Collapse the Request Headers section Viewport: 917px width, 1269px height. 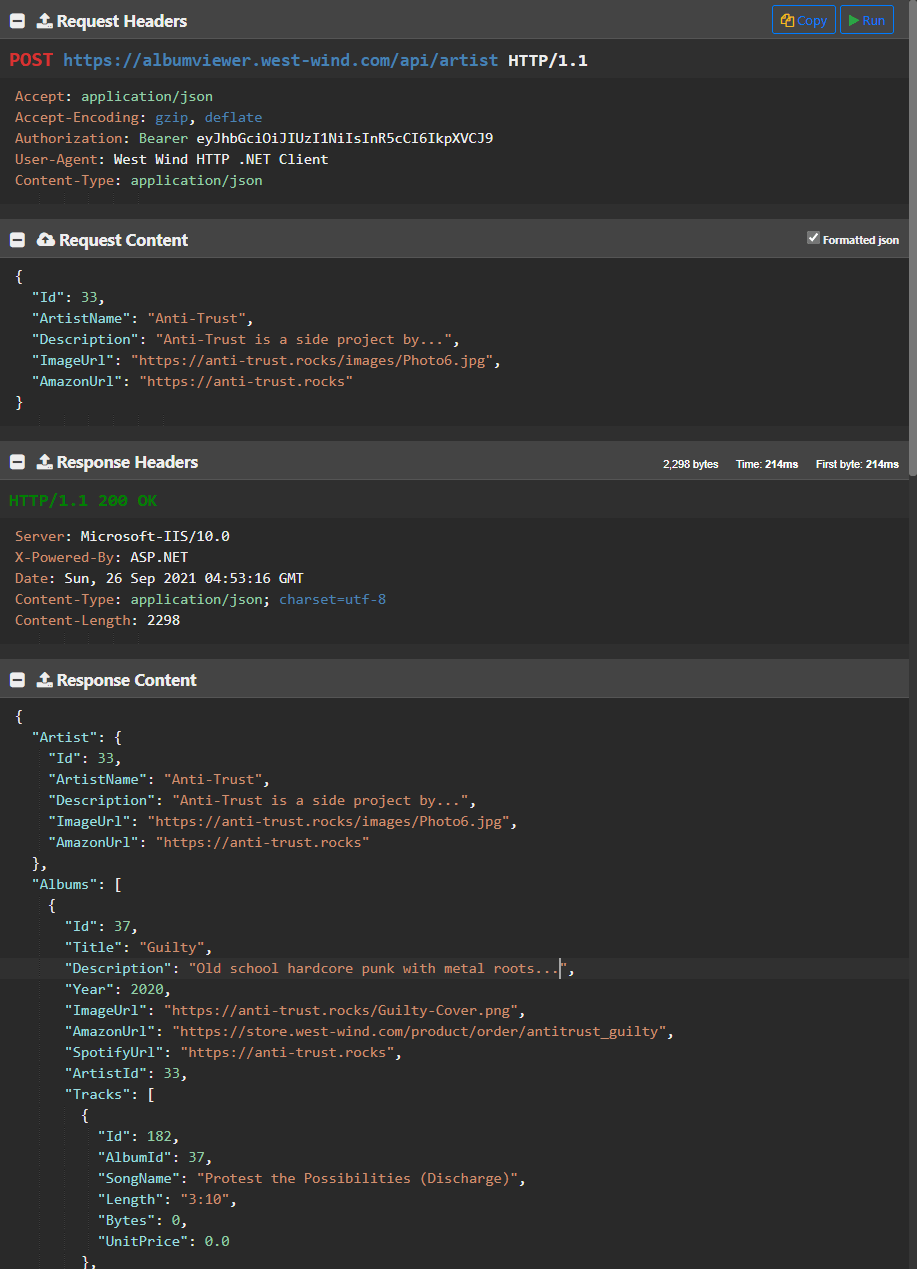(17, 21)
